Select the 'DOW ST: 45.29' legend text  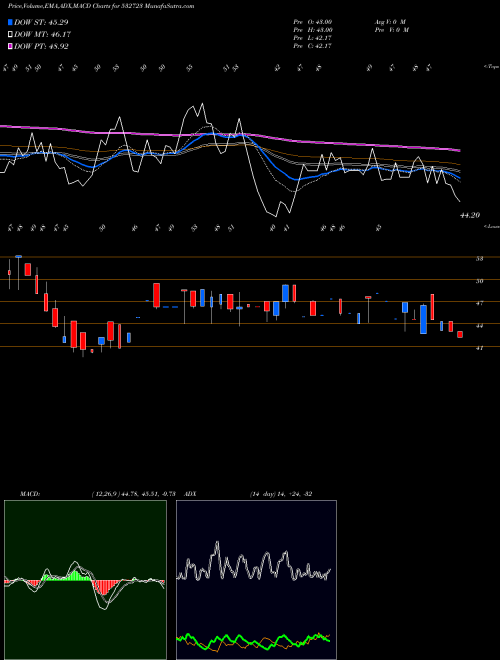(41, 22)
